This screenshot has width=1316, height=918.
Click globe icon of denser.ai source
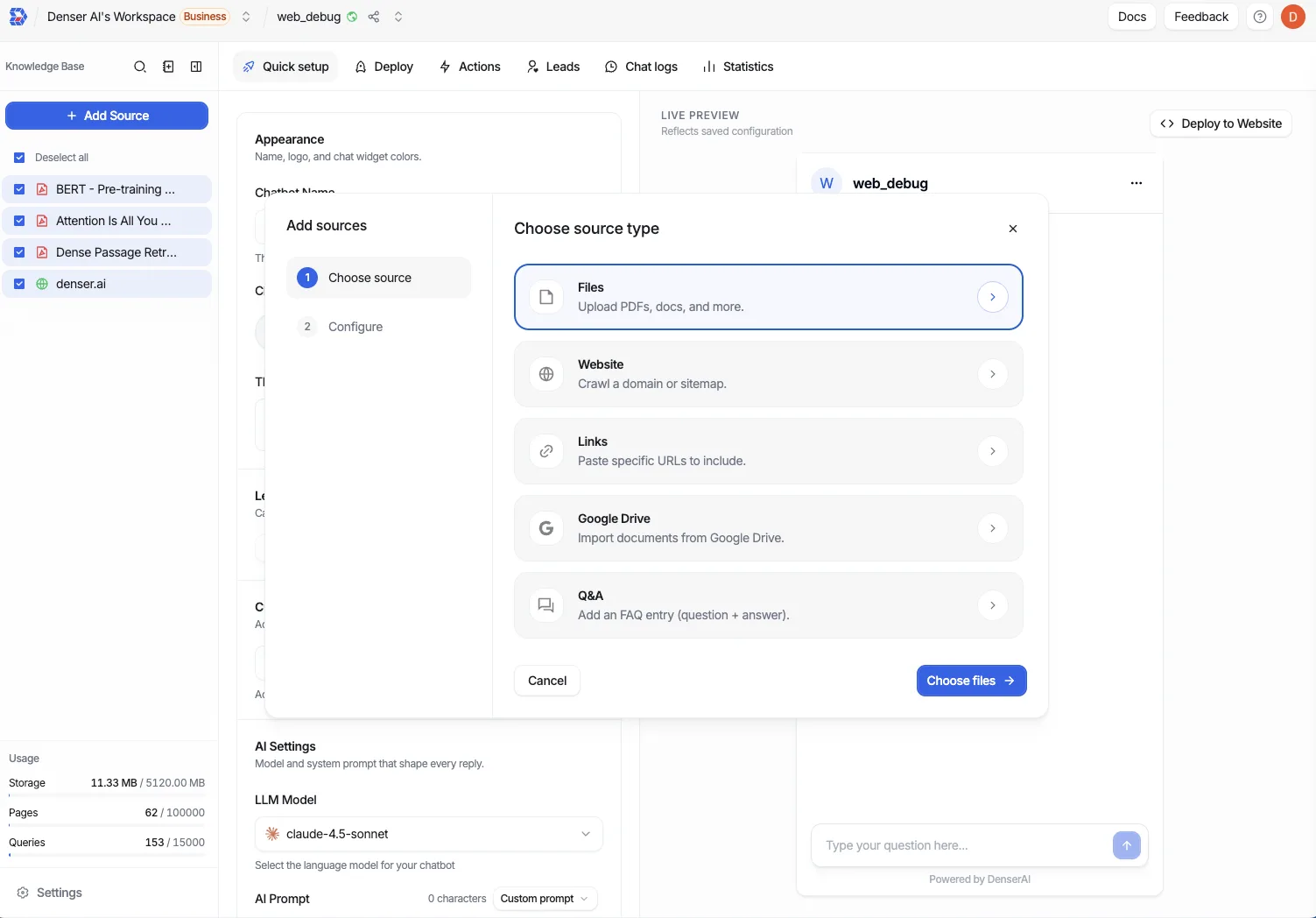[42, 284]
